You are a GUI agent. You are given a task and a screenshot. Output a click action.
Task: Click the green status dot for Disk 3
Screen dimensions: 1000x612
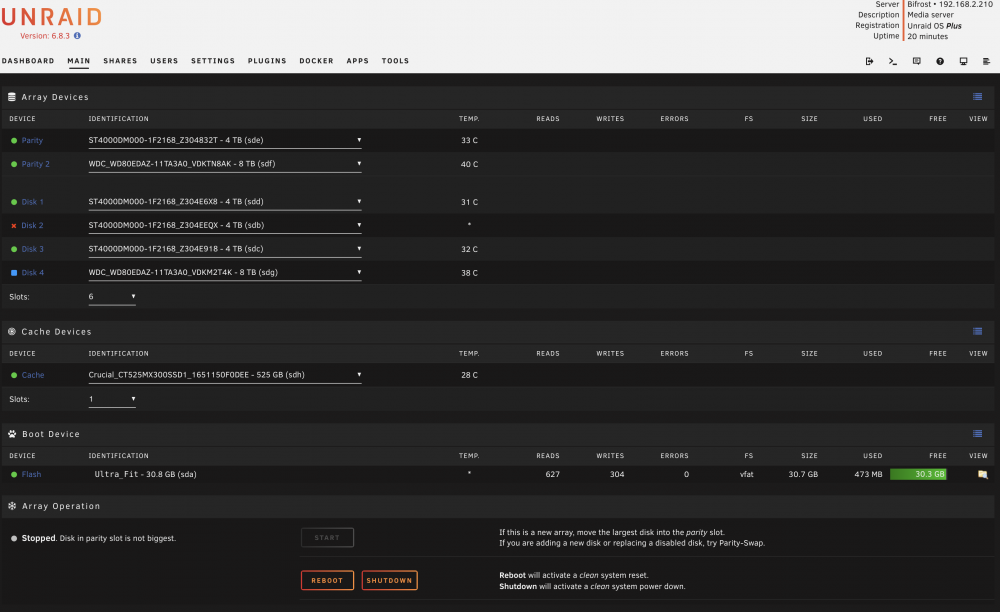click(14, 249)
